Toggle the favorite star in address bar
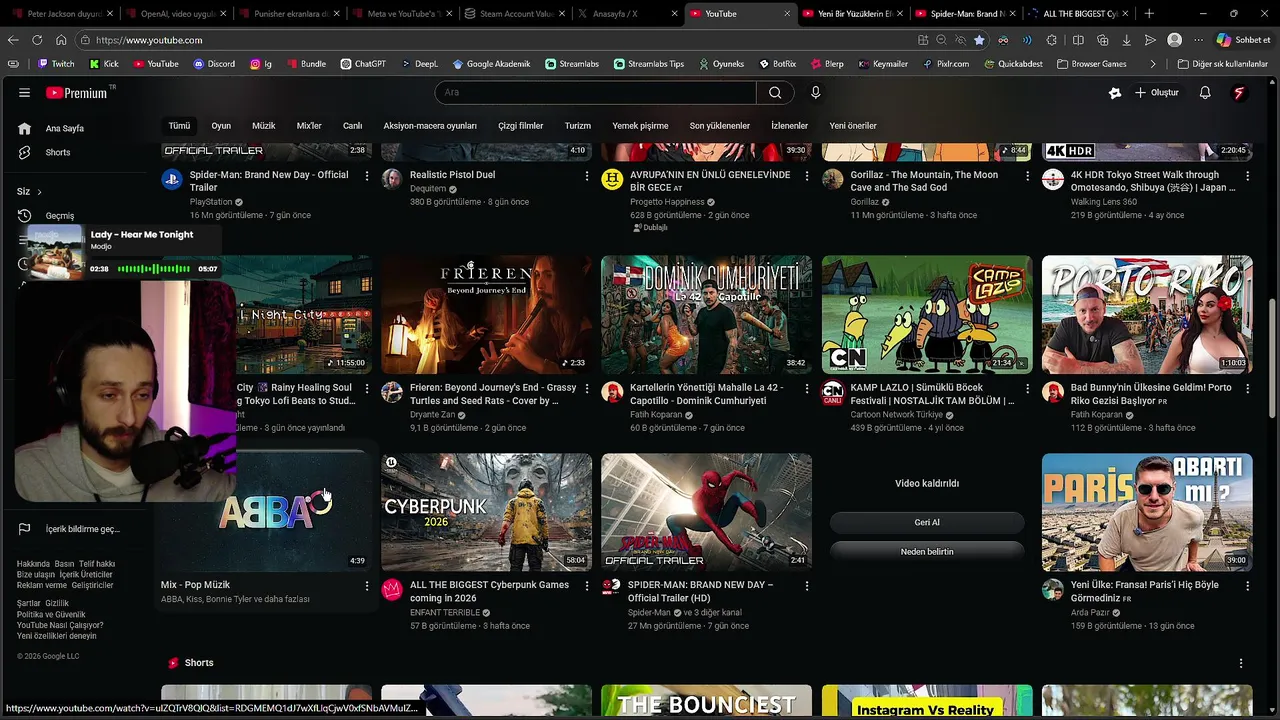 (x=979, y=40)
